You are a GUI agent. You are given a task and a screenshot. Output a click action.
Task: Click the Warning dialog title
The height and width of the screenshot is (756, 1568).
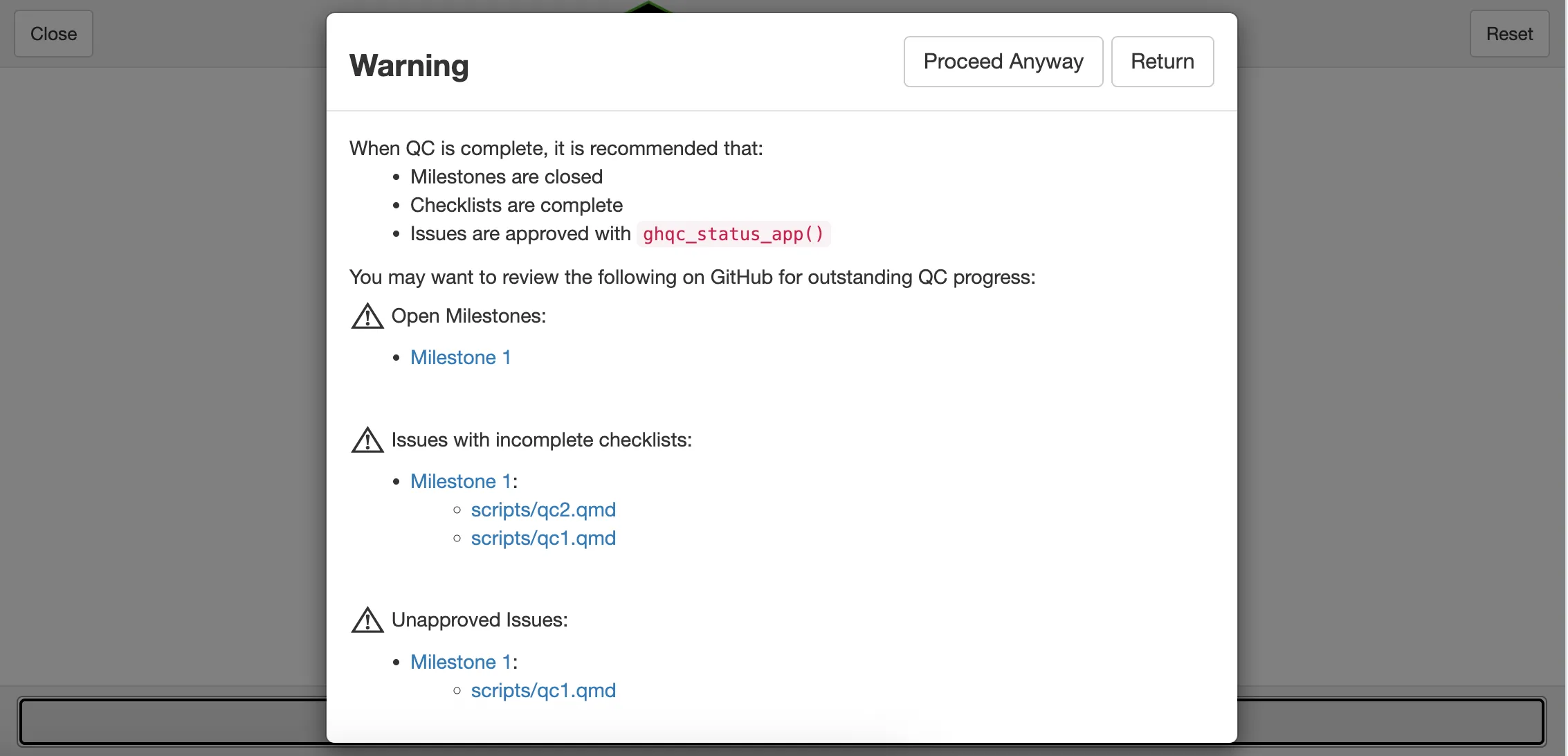pos(409,66)
